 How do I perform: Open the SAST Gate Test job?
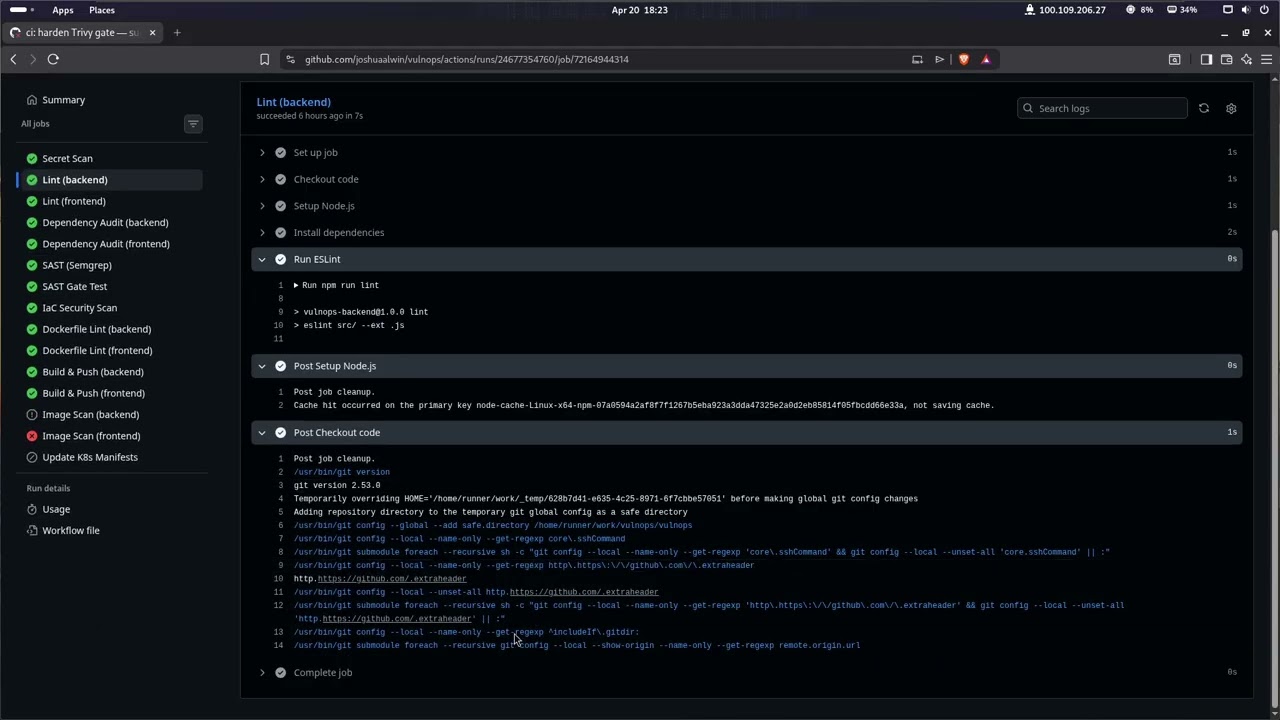[x=110, y=287]
